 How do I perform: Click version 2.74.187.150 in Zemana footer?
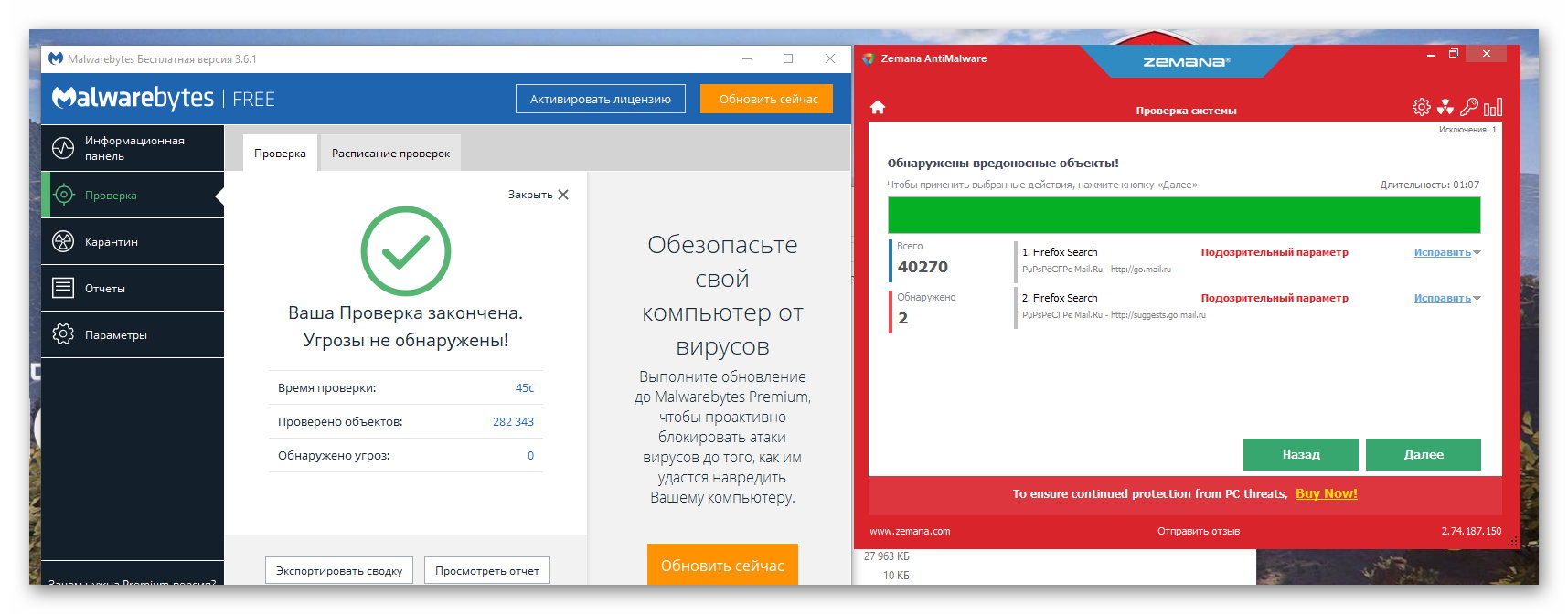tap(1471, 531)
